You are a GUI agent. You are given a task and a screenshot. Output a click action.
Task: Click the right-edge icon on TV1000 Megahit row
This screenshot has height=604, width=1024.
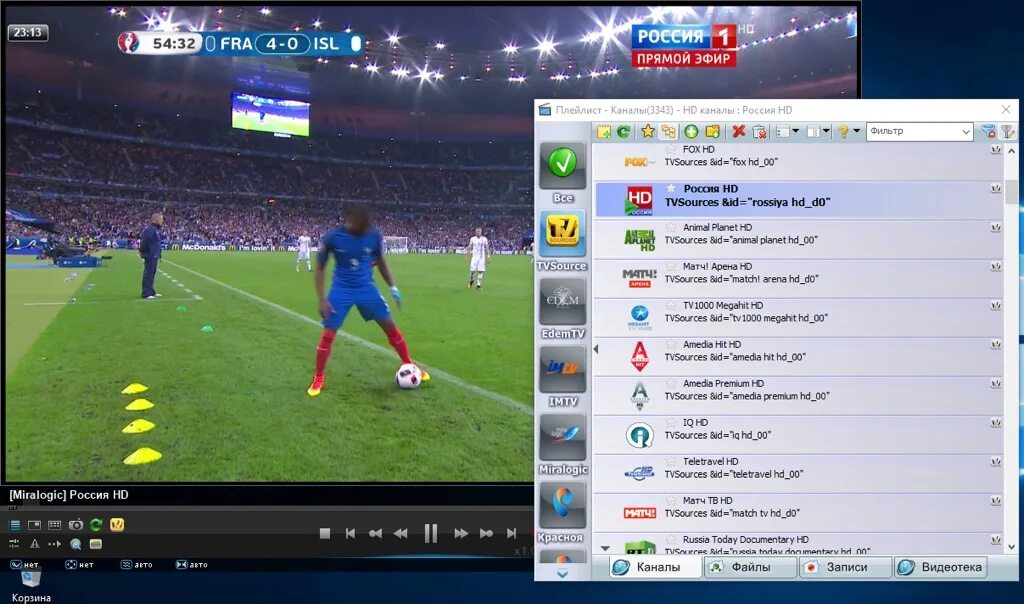995,306
